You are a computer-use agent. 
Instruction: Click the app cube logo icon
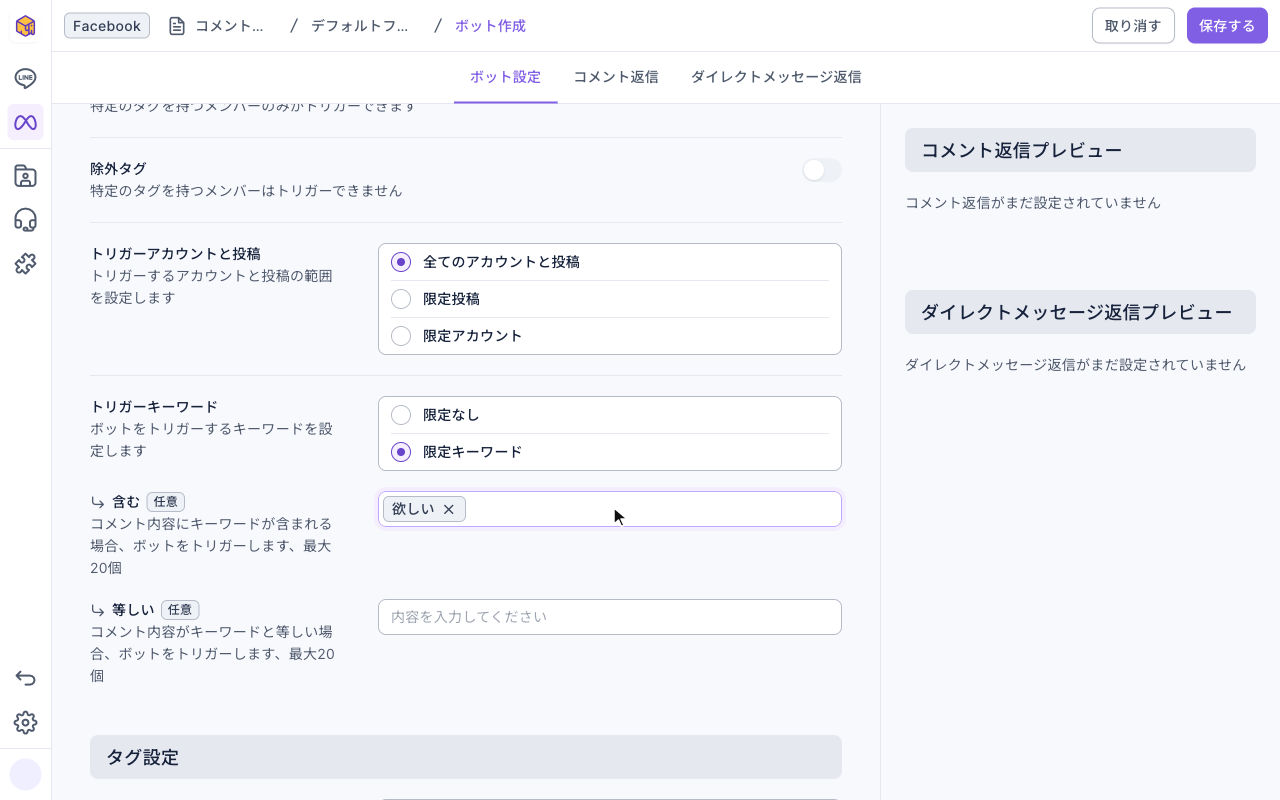tap(25, 26)
